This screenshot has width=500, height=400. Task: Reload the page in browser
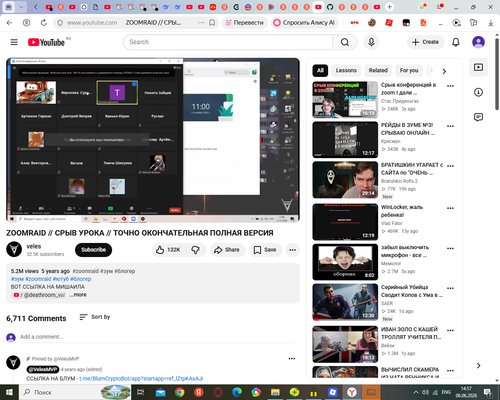(44, 23)
